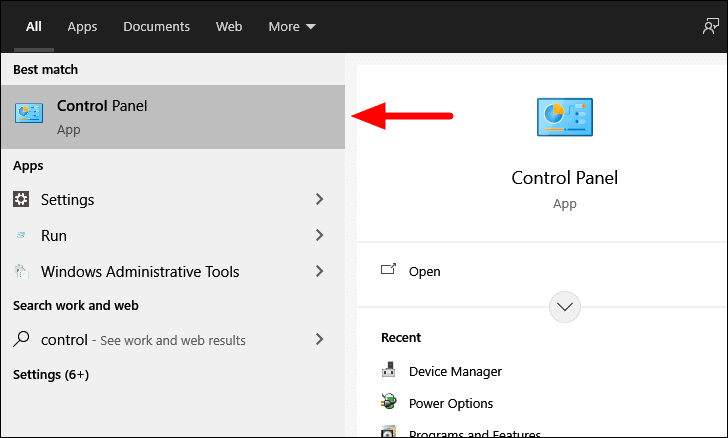
Task: Click the Recent heading in preview pane
Action: click(401, 338)
